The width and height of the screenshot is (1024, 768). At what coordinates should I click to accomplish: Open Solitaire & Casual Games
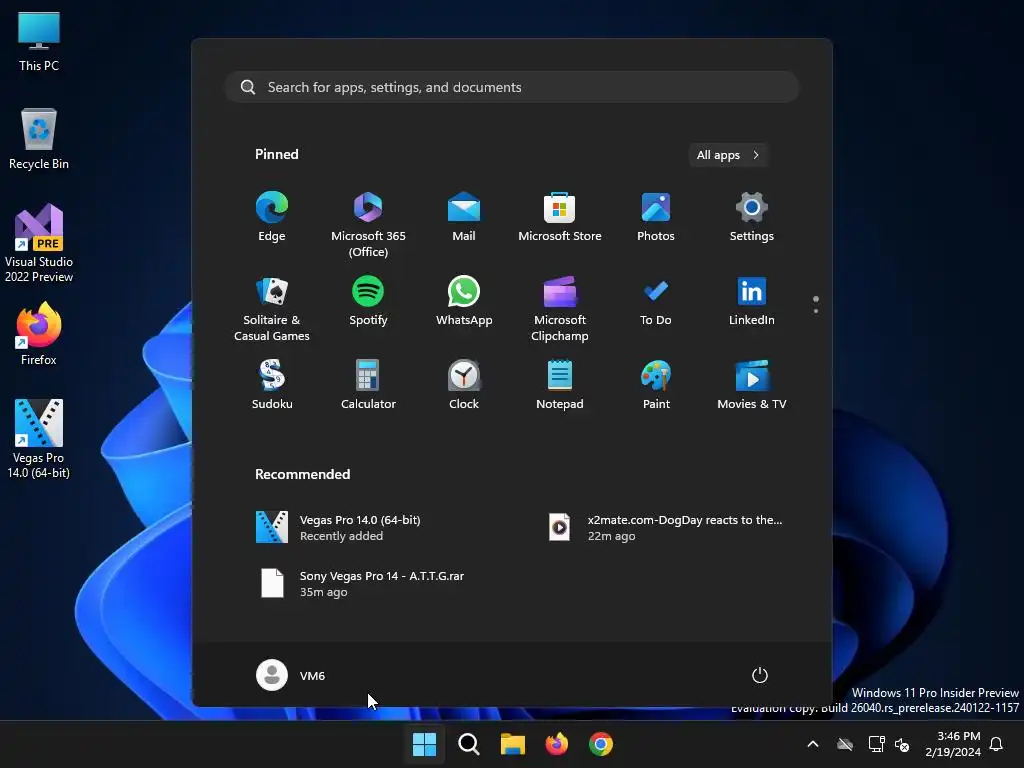tap(272, 309)
